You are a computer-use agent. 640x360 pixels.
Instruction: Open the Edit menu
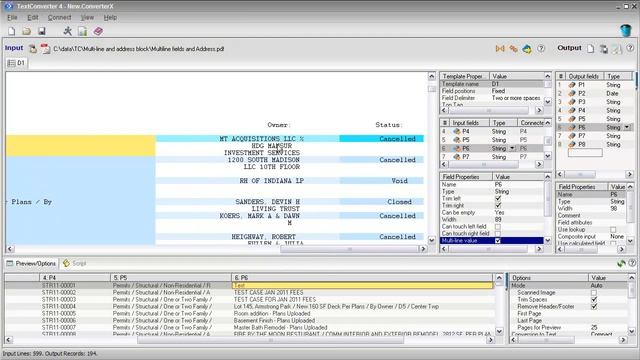[x=33, y=18]
